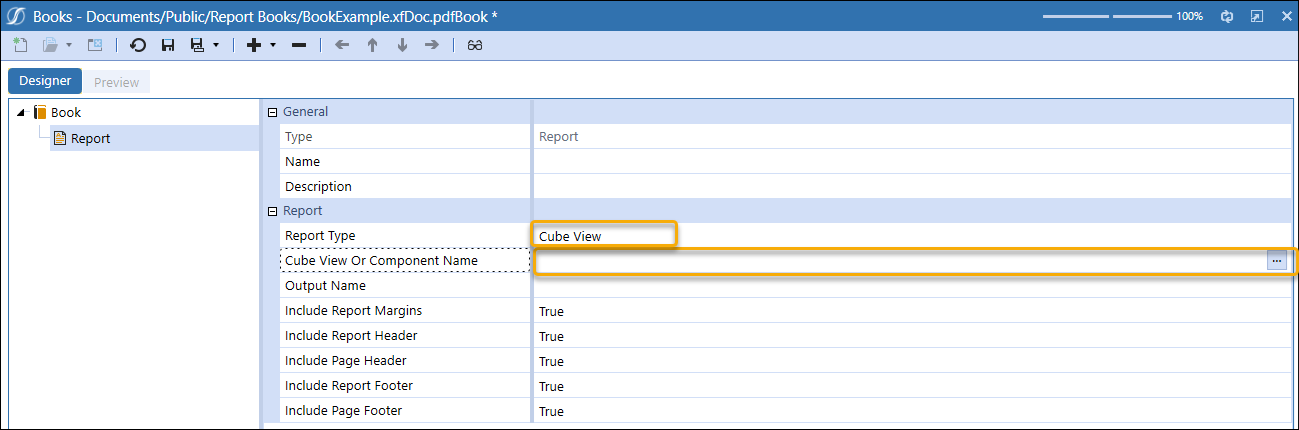Click the Save floppy disk icon
1299x430 pixels.
[168, 45]
